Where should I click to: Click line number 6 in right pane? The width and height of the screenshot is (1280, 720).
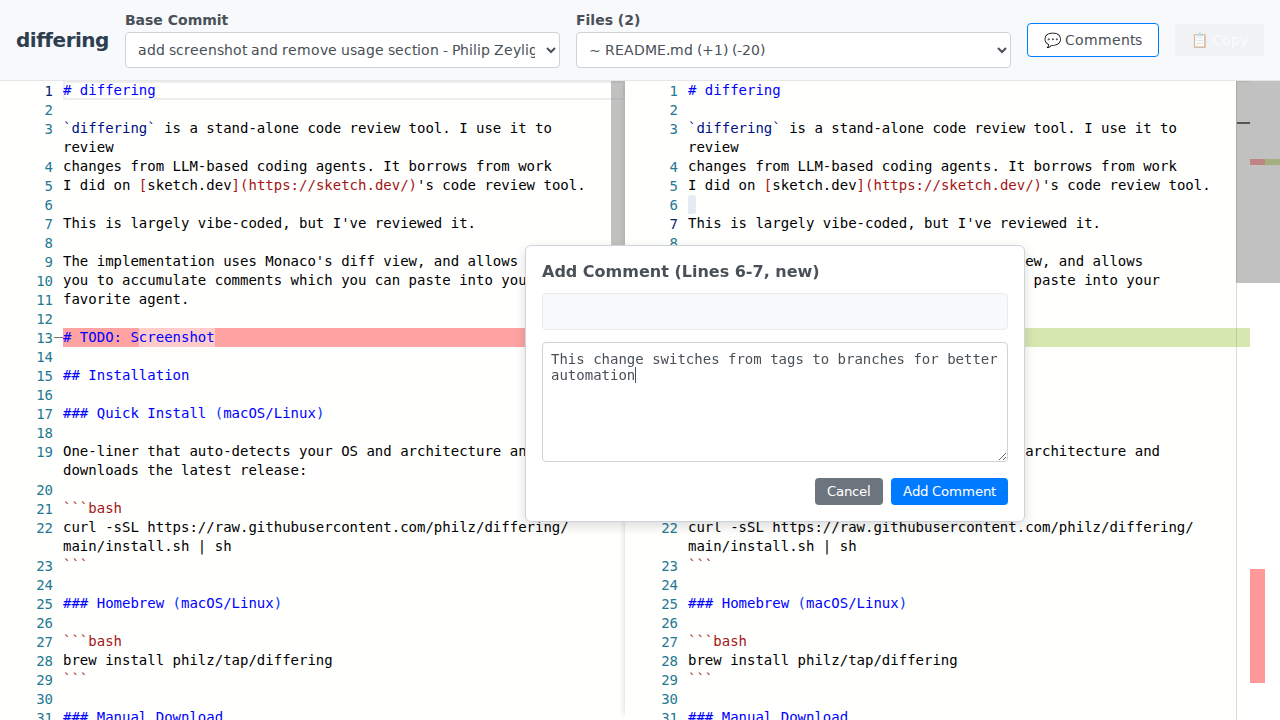click(673, 204)
